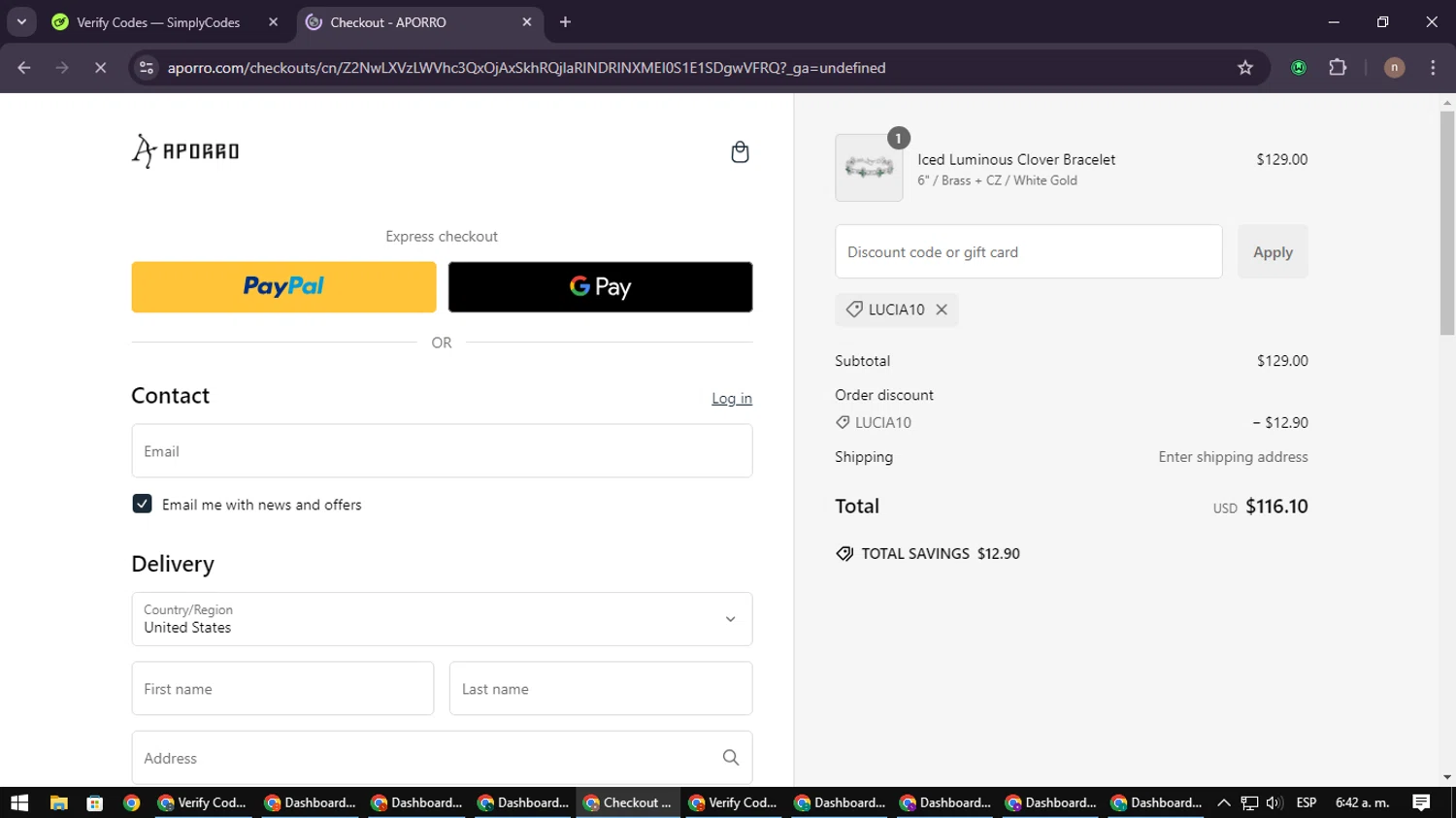The height and width of the screenshot is (818, 1456).
Task: Open the Chrome three-dot menu
Action: (x=1433, y=68)
